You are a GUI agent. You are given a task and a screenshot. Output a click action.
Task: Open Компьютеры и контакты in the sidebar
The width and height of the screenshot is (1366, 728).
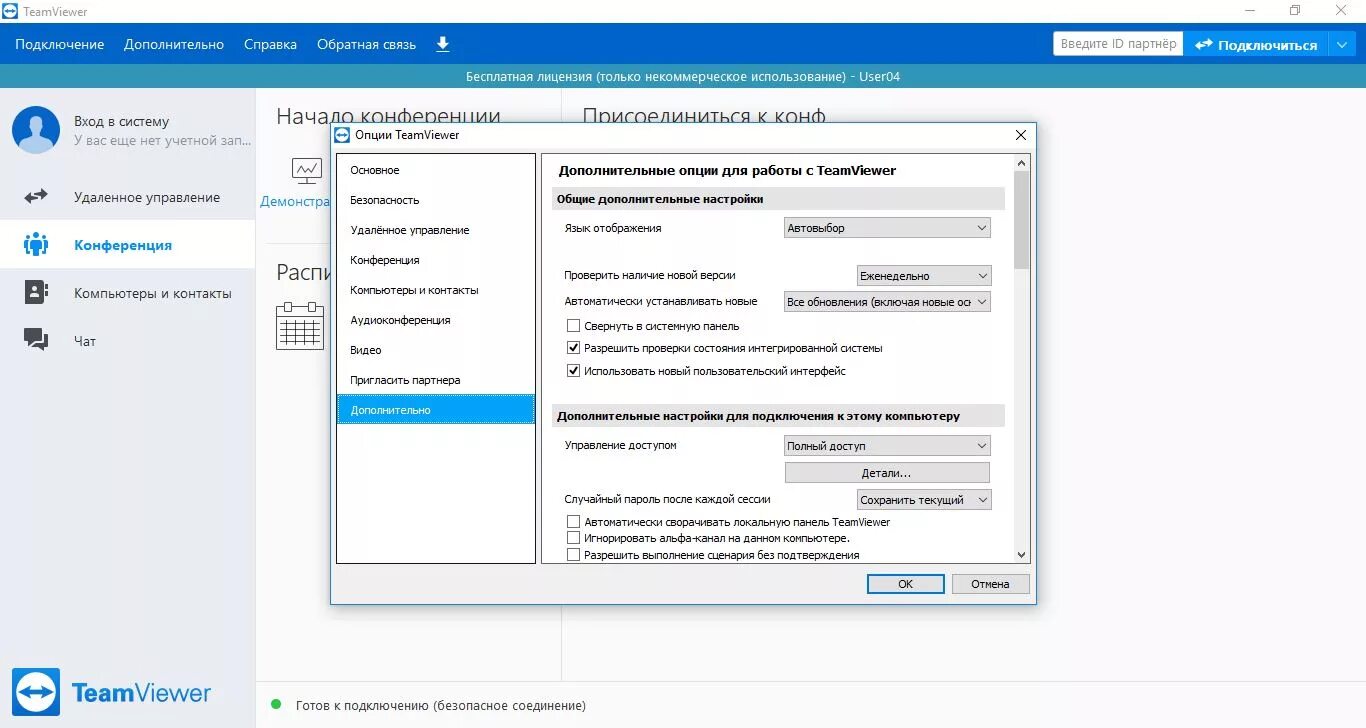127,293
